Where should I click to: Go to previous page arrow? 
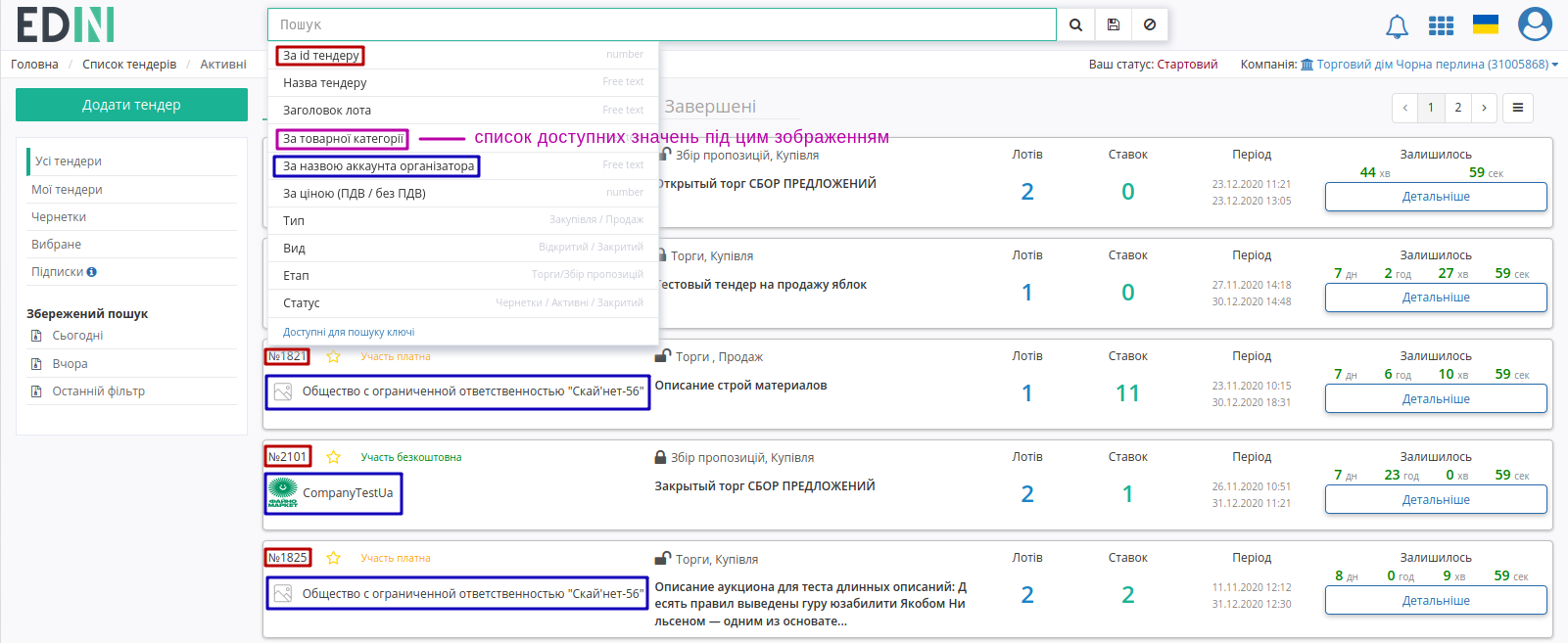point(1404,108)
